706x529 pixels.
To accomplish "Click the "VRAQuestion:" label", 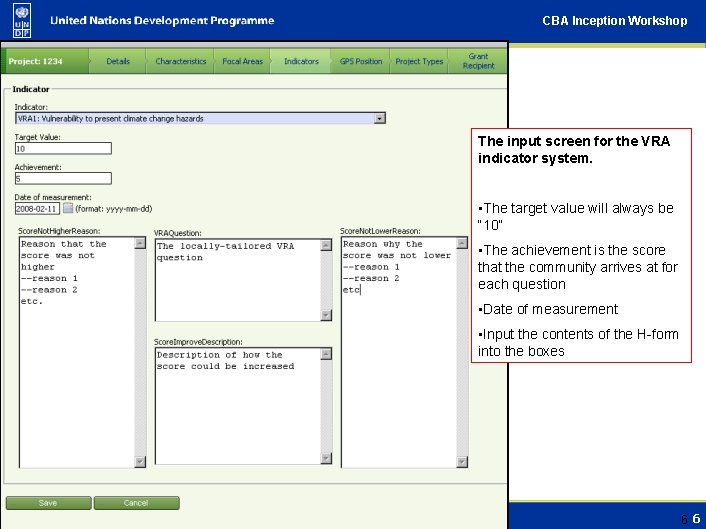I will (x=178, y=233).
